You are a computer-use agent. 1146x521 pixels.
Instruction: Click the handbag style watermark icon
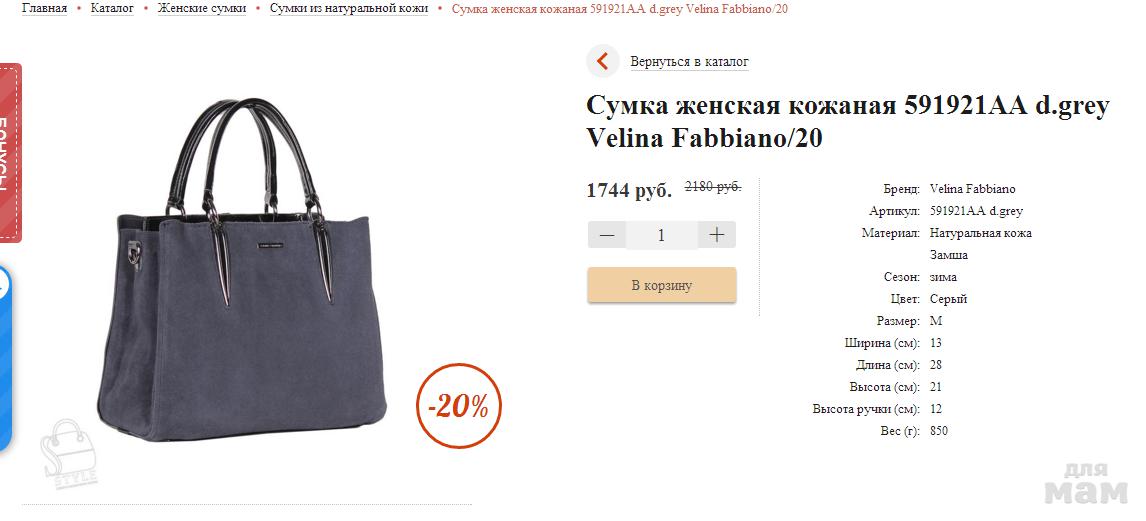(68, 453)
